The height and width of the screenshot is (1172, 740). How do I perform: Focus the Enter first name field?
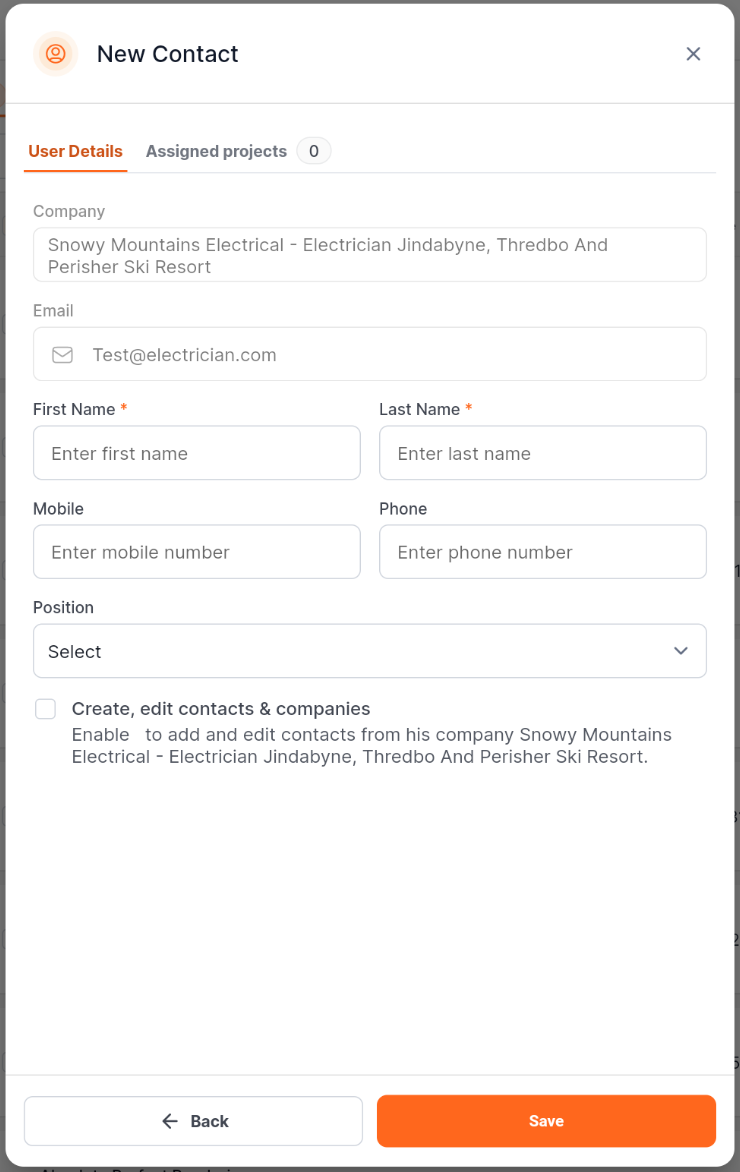click(x=197, y=453)
